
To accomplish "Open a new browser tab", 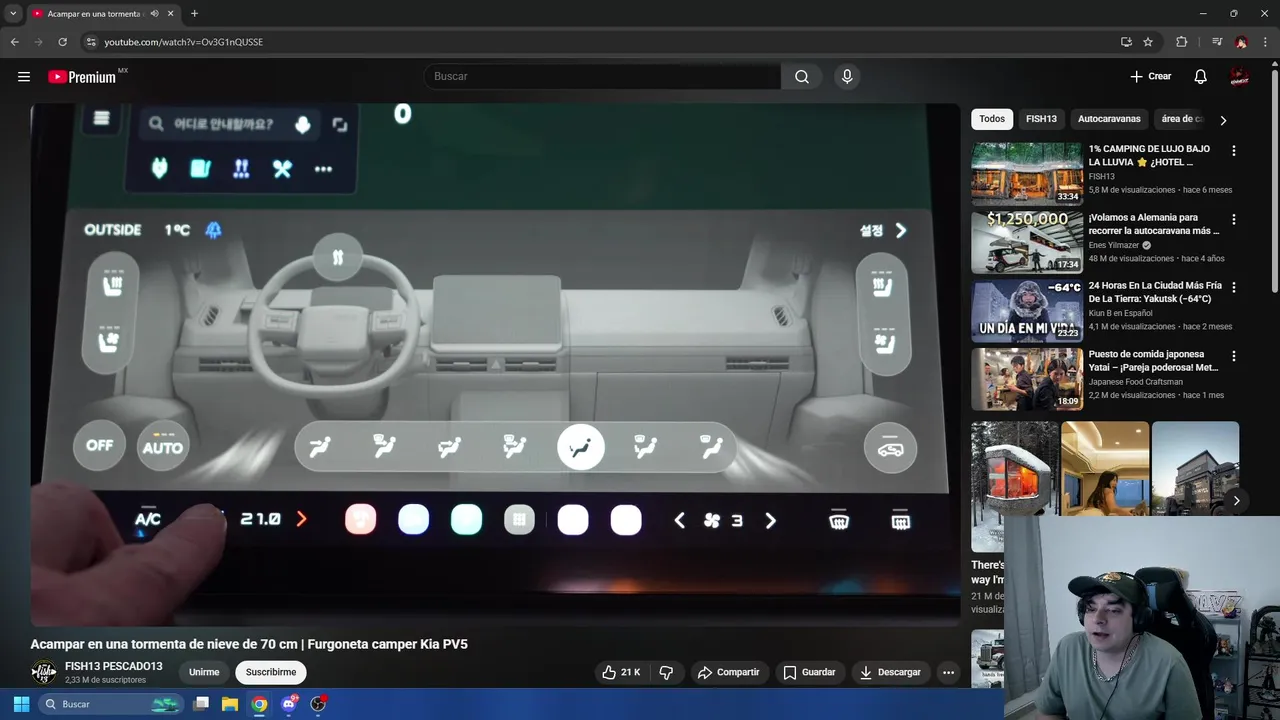I will pos(194,14).
